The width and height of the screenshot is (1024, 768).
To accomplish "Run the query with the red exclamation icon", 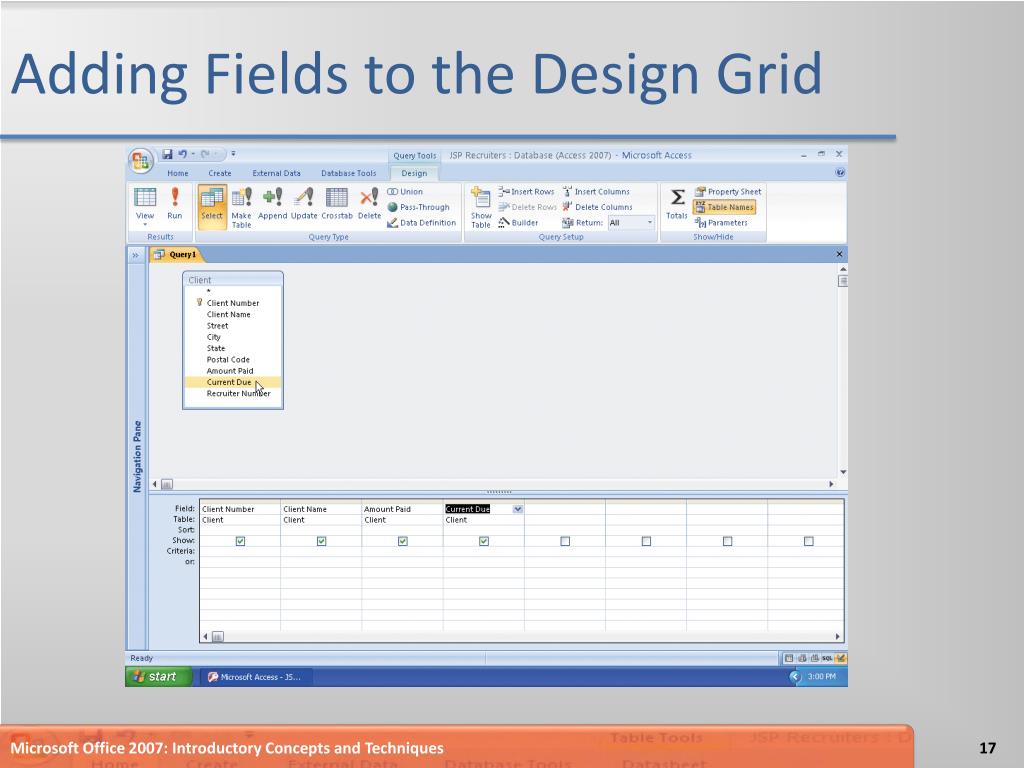I will pyautogui.click(x=174, y=204).
